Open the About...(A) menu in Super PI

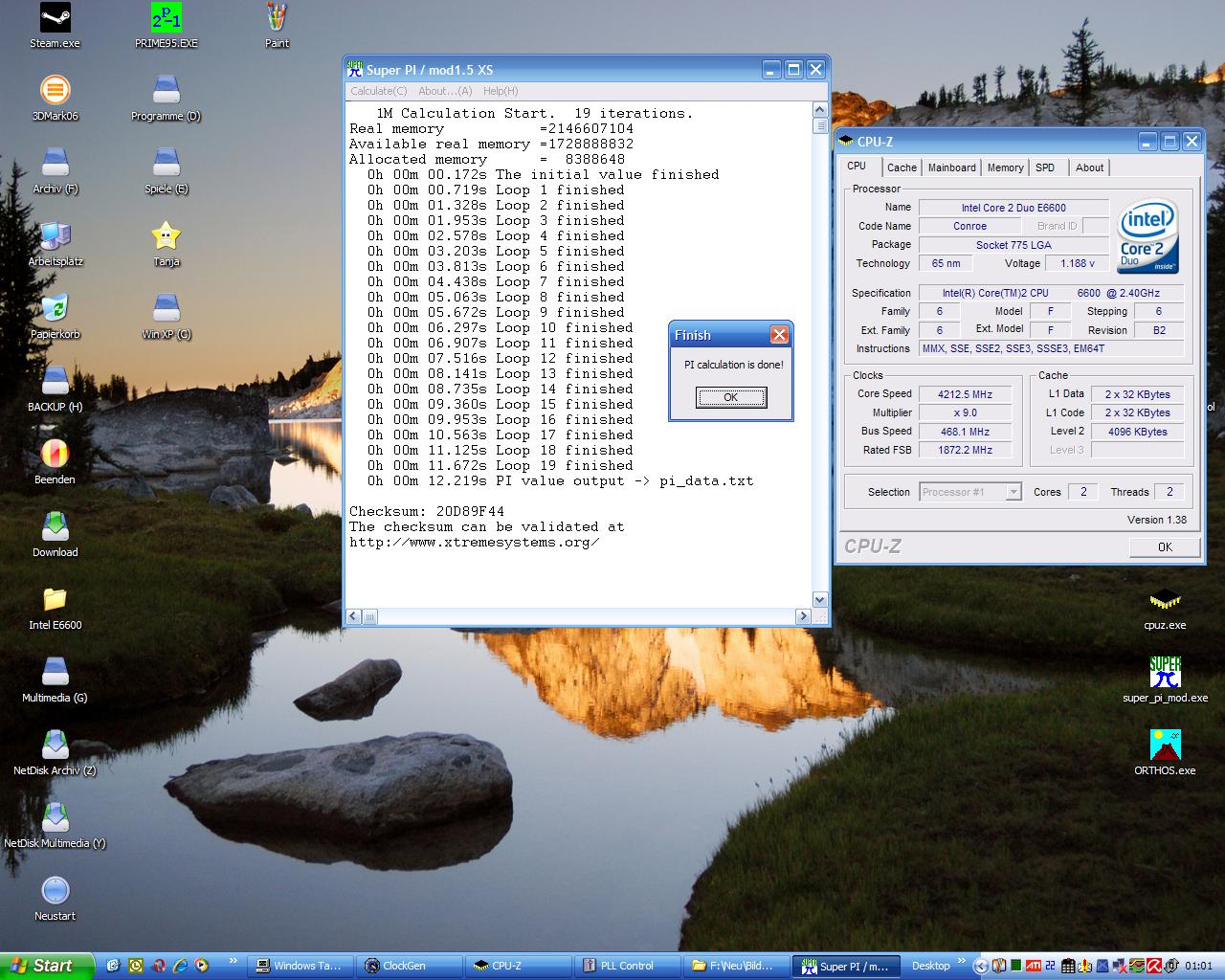[x=445, y=91]
